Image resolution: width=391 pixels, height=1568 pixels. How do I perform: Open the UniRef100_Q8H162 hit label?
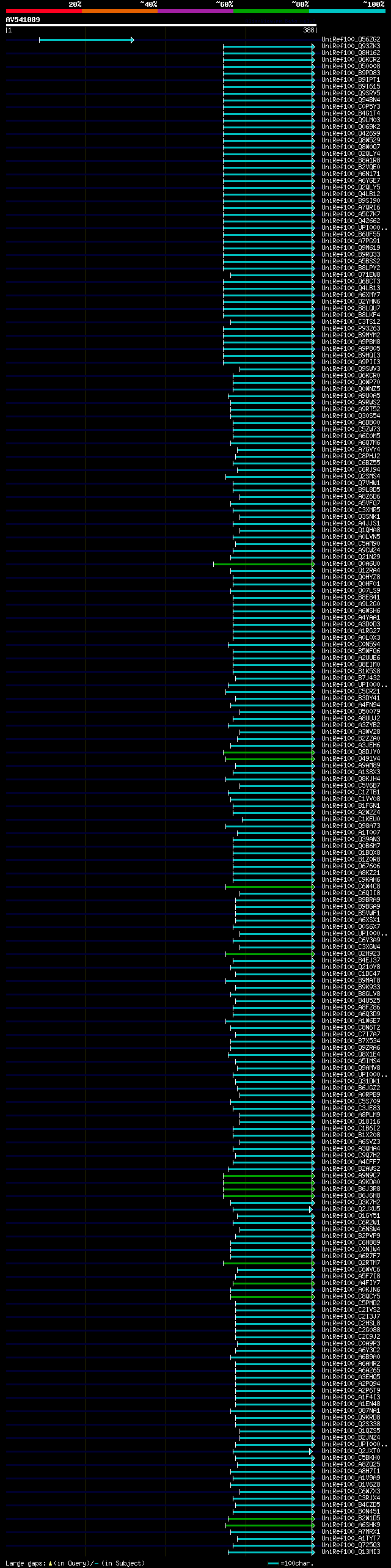coord(351,53)
